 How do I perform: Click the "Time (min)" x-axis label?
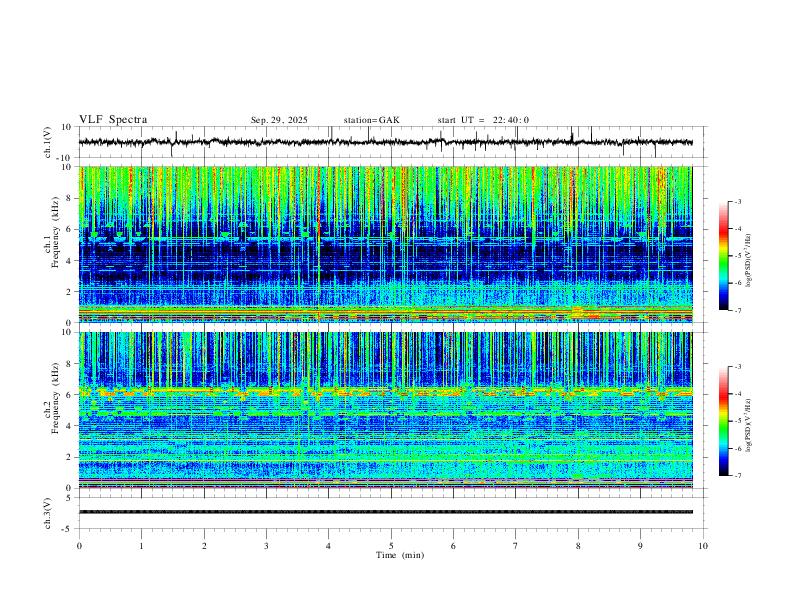tap(400, 555)
